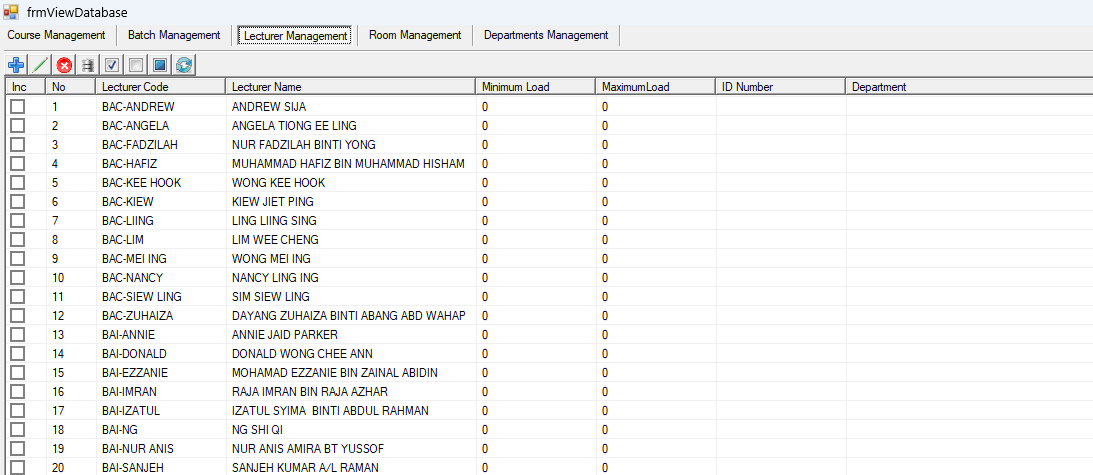Select MOHAMAD EZZANIE BIN ZAINAL ABIDIN cell
1093x475 pixels.
[x=351, y=372]
